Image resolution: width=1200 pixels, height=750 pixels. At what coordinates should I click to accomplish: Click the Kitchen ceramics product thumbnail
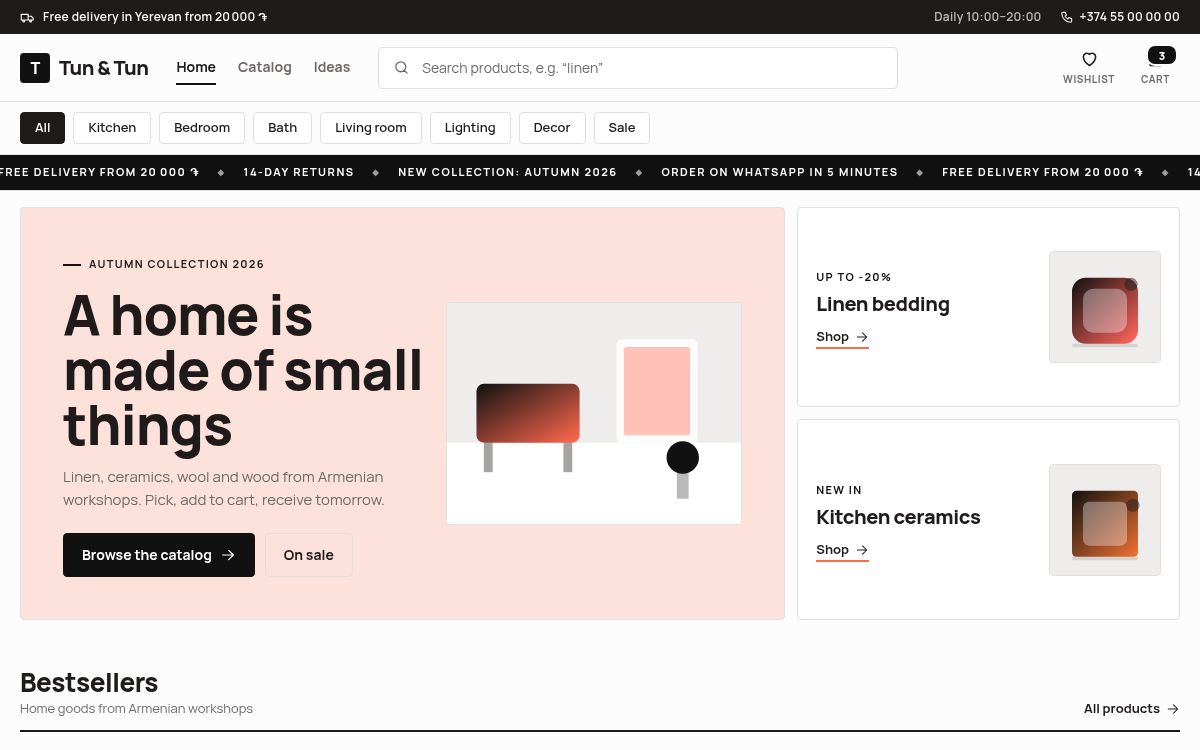[1105, 520]
